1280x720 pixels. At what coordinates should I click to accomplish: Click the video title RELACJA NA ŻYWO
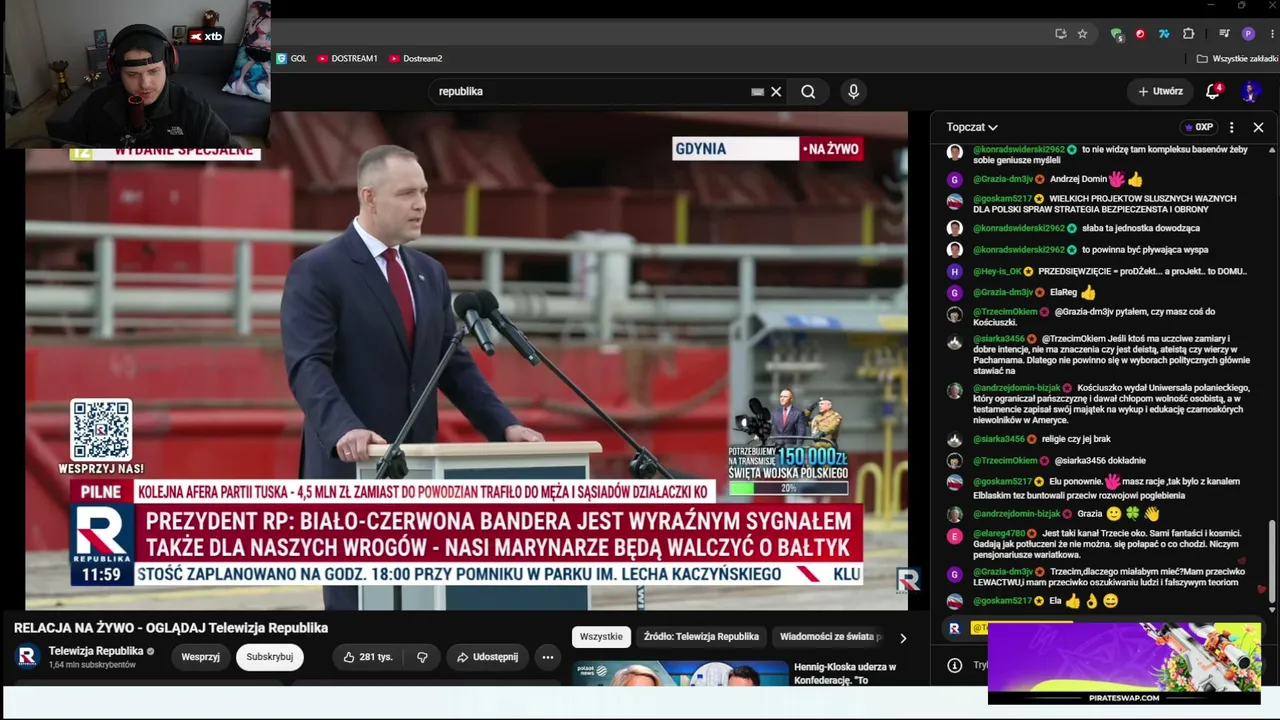click(171, 628)
